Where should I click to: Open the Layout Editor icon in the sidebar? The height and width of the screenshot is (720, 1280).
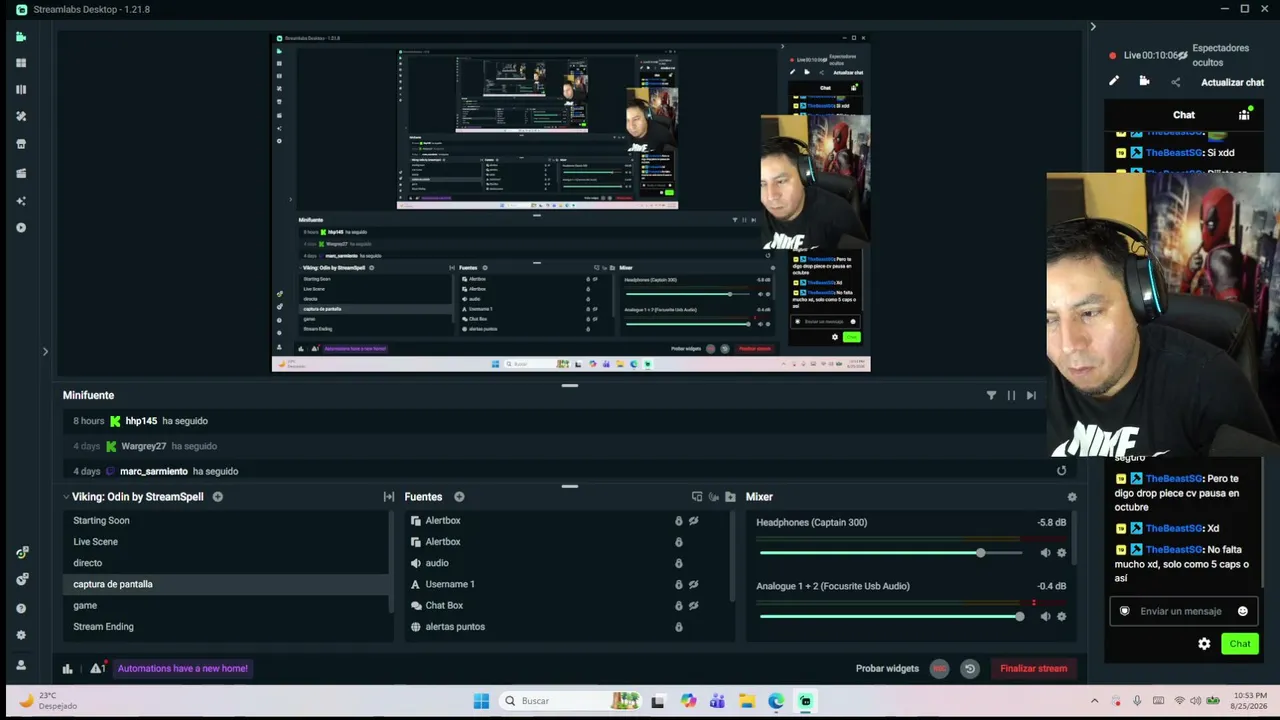[21, 63]
